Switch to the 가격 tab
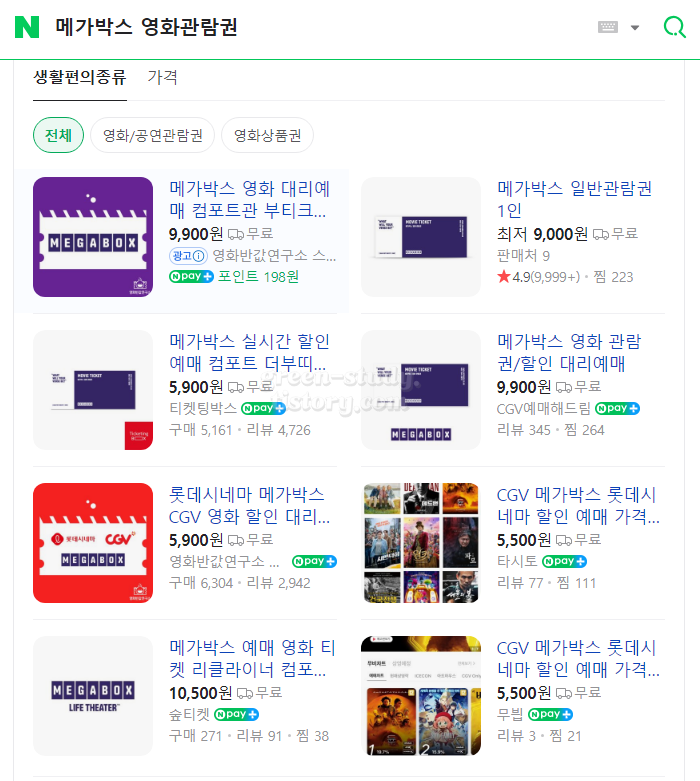 162,77
